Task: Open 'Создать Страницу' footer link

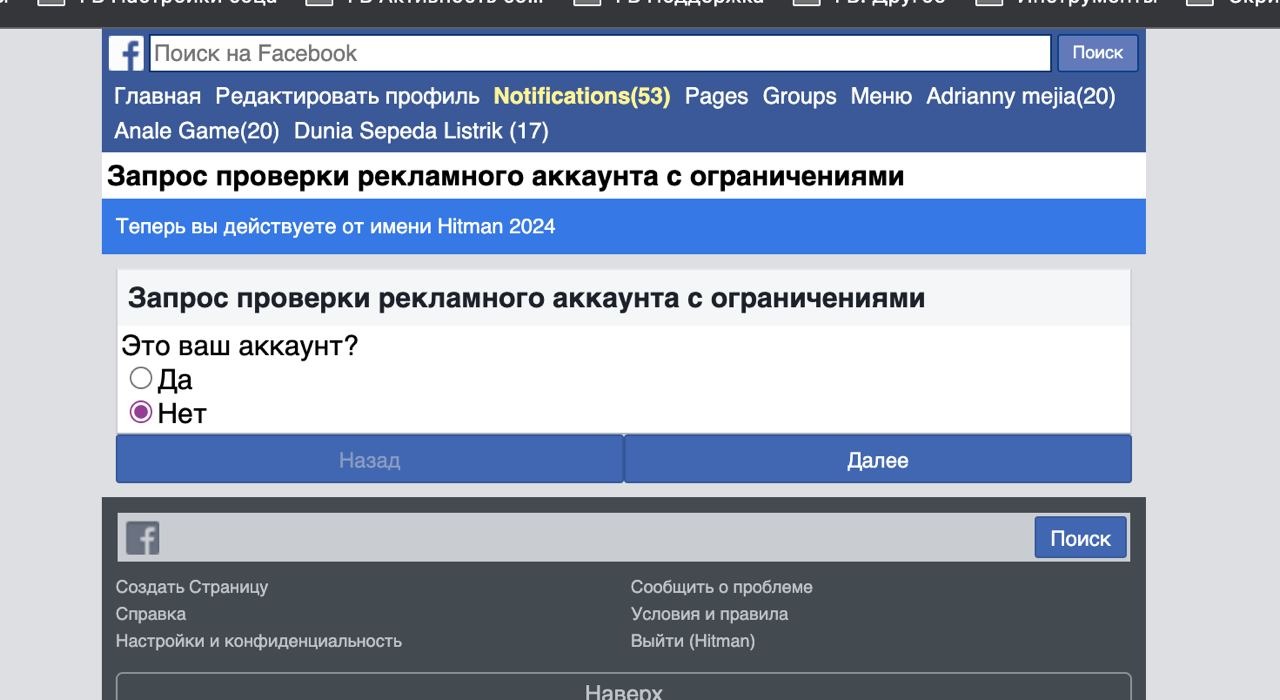Action: tap(192, 587)
